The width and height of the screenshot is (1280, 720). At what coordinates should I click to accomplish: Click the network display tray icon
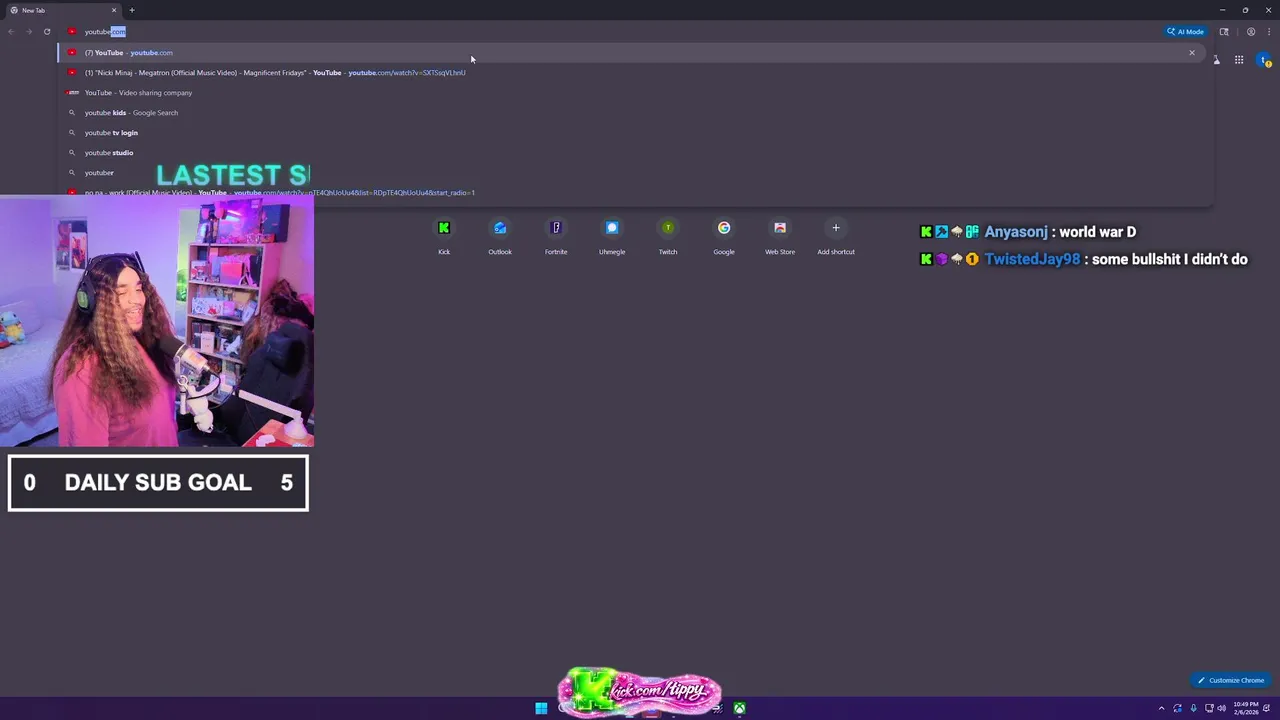pos(1209,708)
